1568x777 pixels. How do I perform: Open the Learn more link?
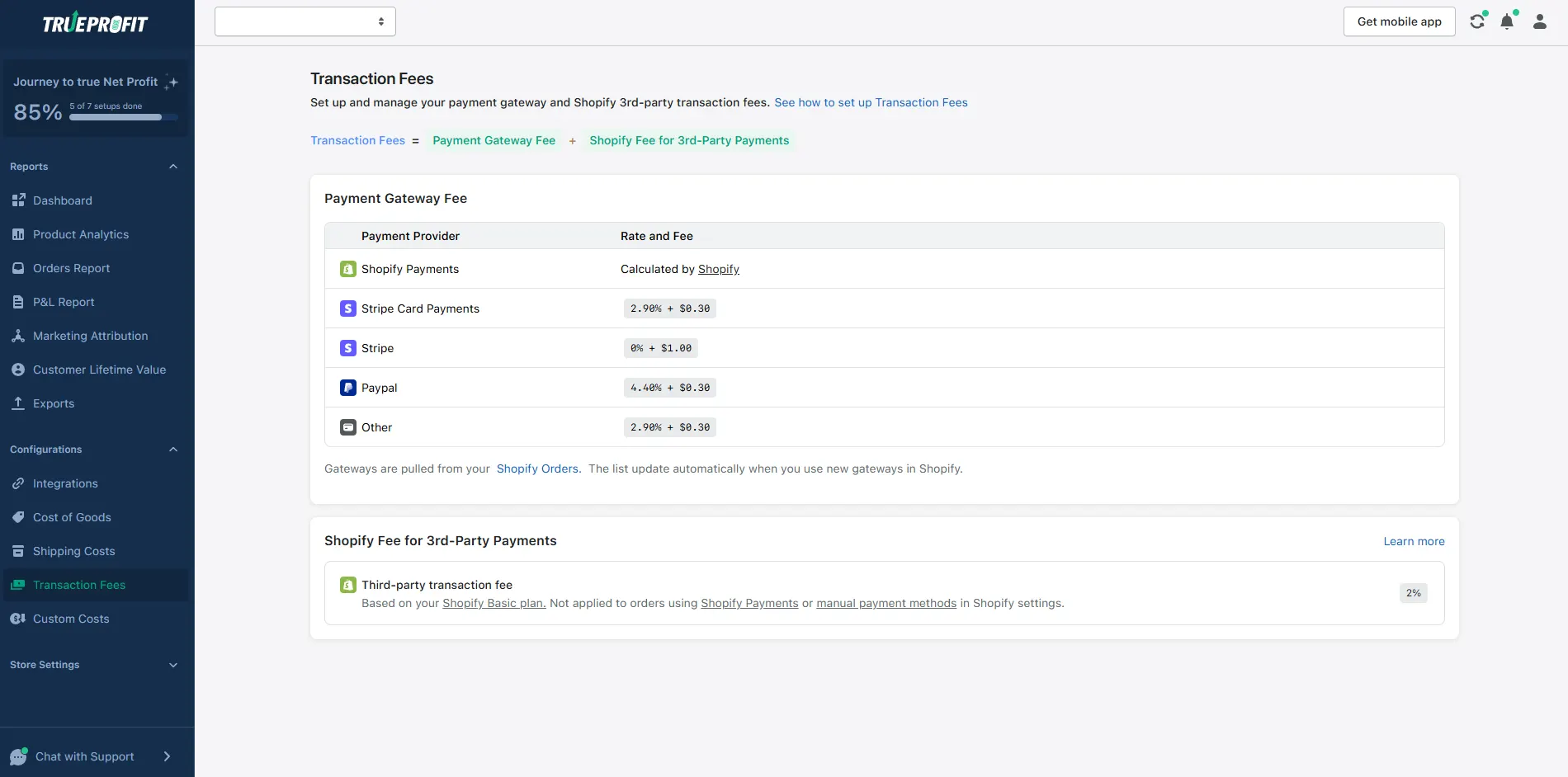[1414, 541]
